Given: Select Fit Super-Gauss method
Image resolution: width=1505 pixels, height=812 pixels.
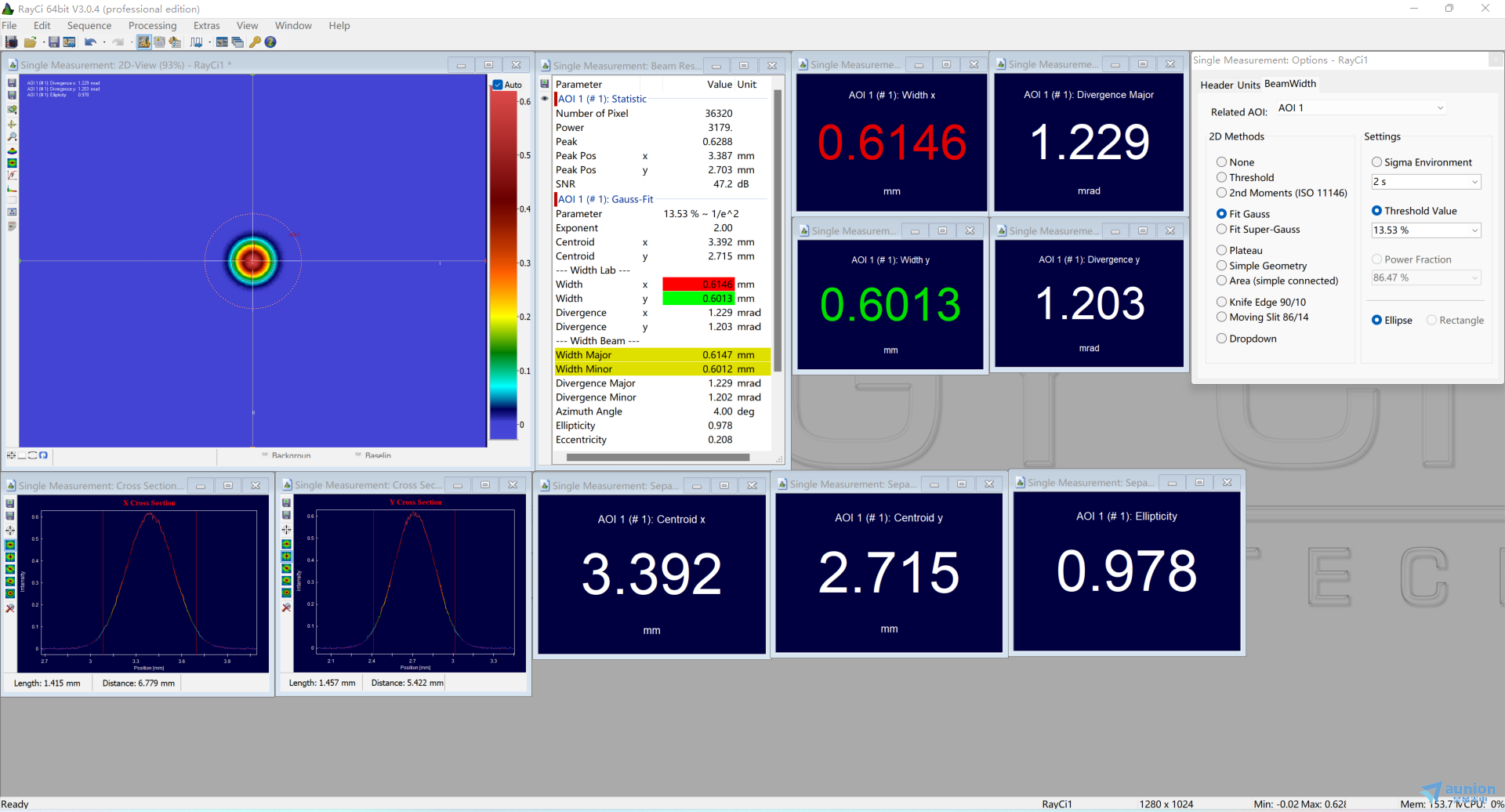Looking at the screenshot, I should coord(1221,229).
